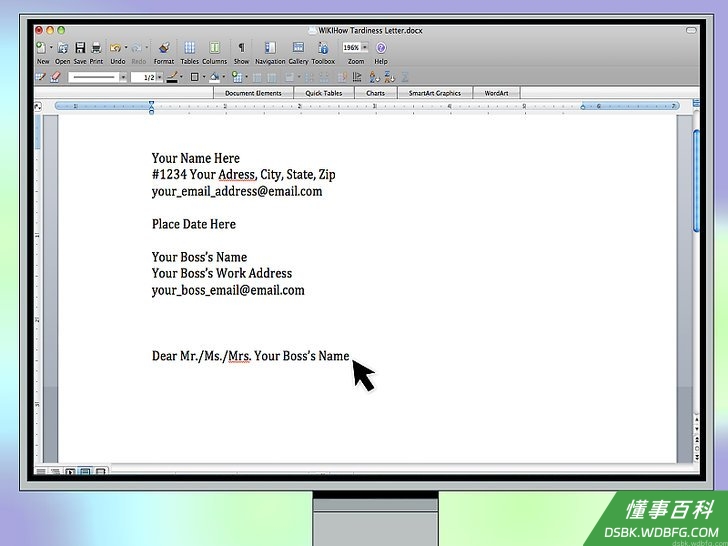
Task: Click the Sort Descending icon
Action: pos(390,78)
